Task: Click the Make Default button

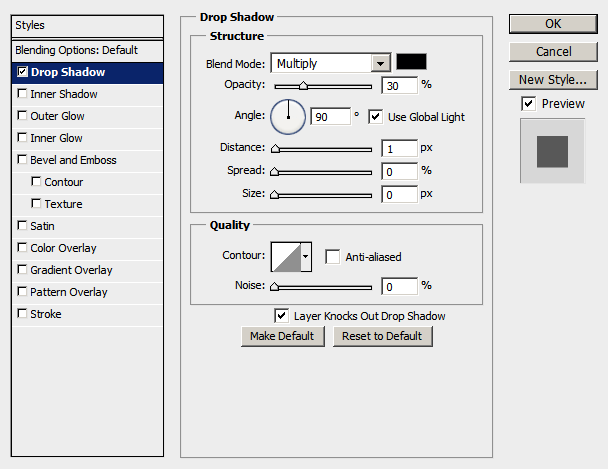Action: [x=282, y=336]
